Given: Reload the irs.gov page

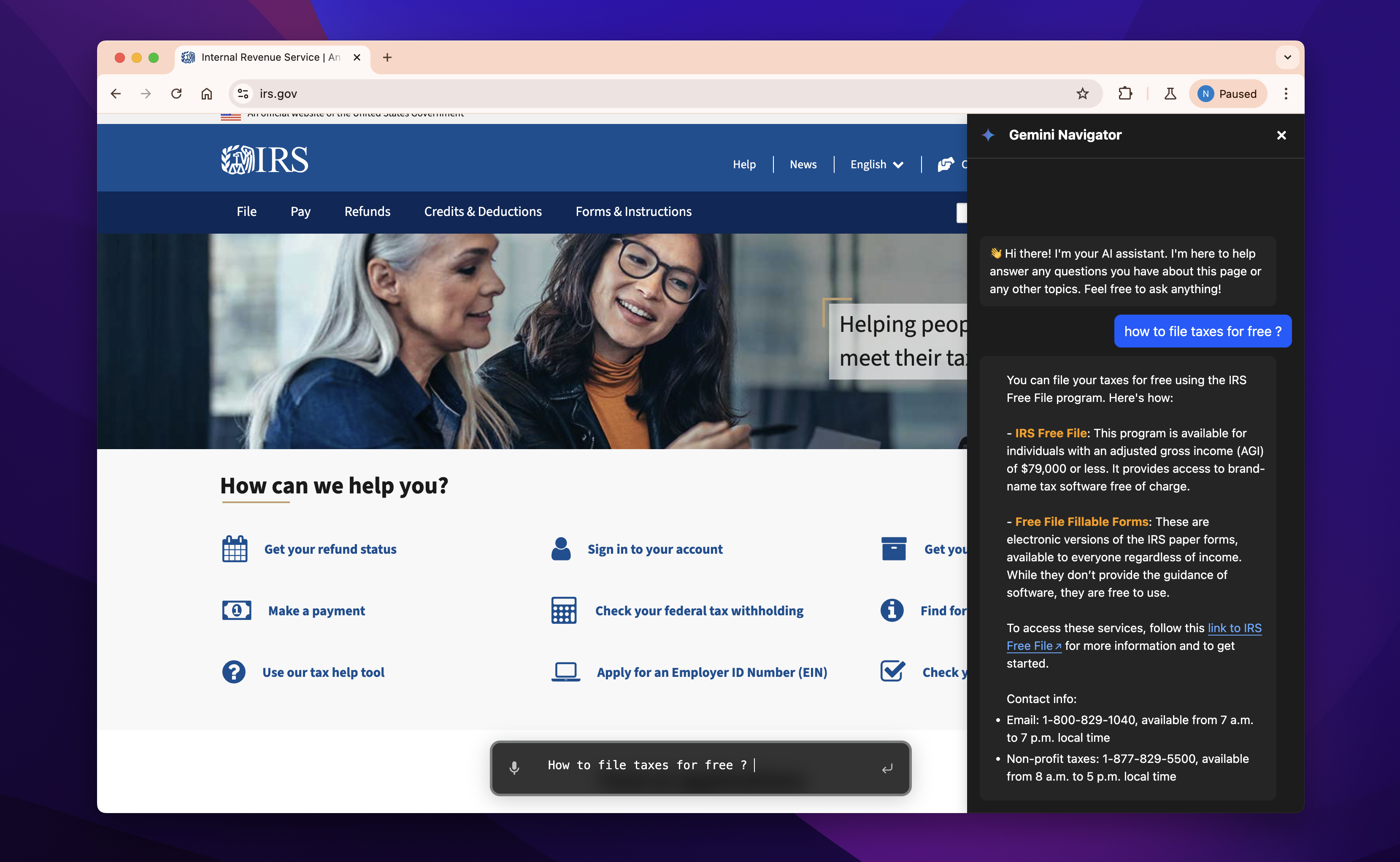Looking at the screenshot, I should click(x=176, y=94).
